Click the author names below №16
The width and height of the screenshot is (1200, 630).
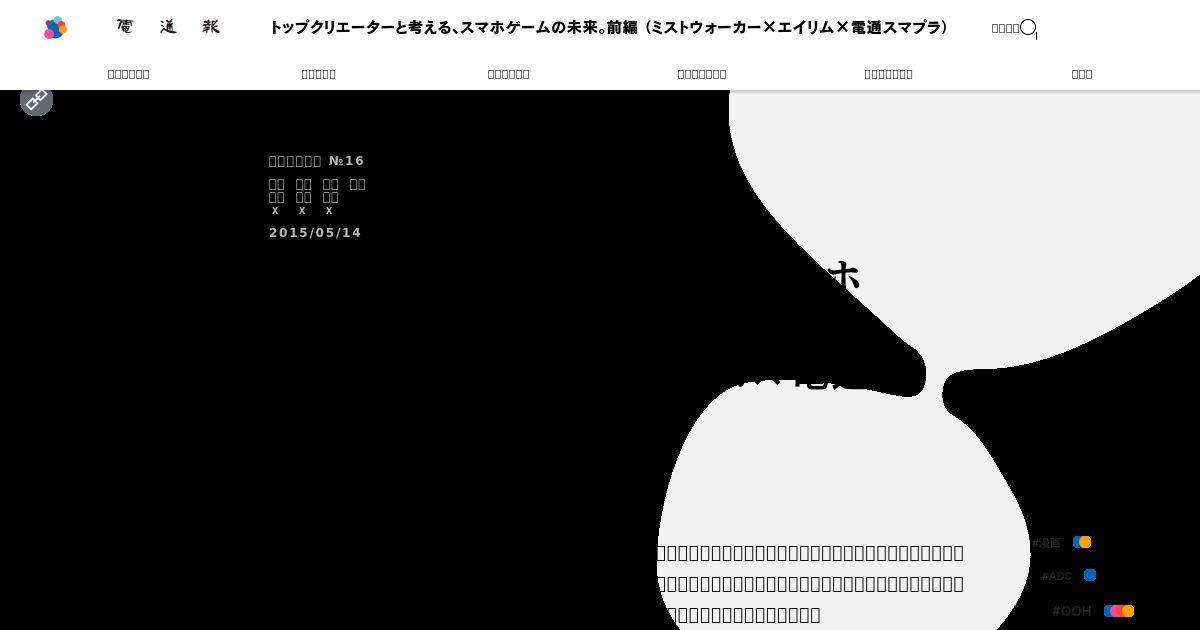click(x=317, y=196)
